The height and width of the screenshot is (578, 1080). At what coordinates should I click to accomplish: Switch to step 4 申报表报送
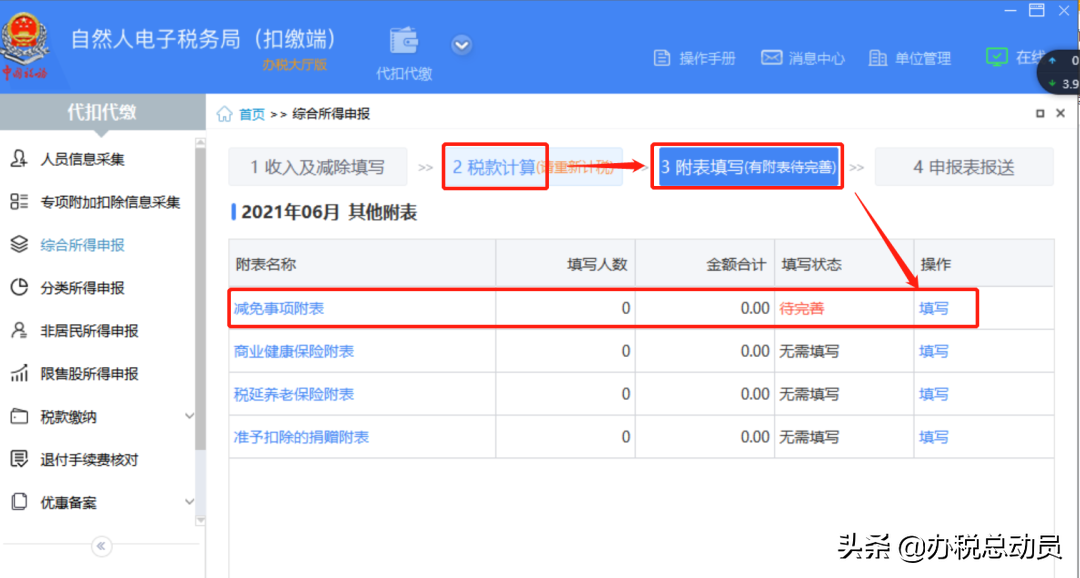963,166
